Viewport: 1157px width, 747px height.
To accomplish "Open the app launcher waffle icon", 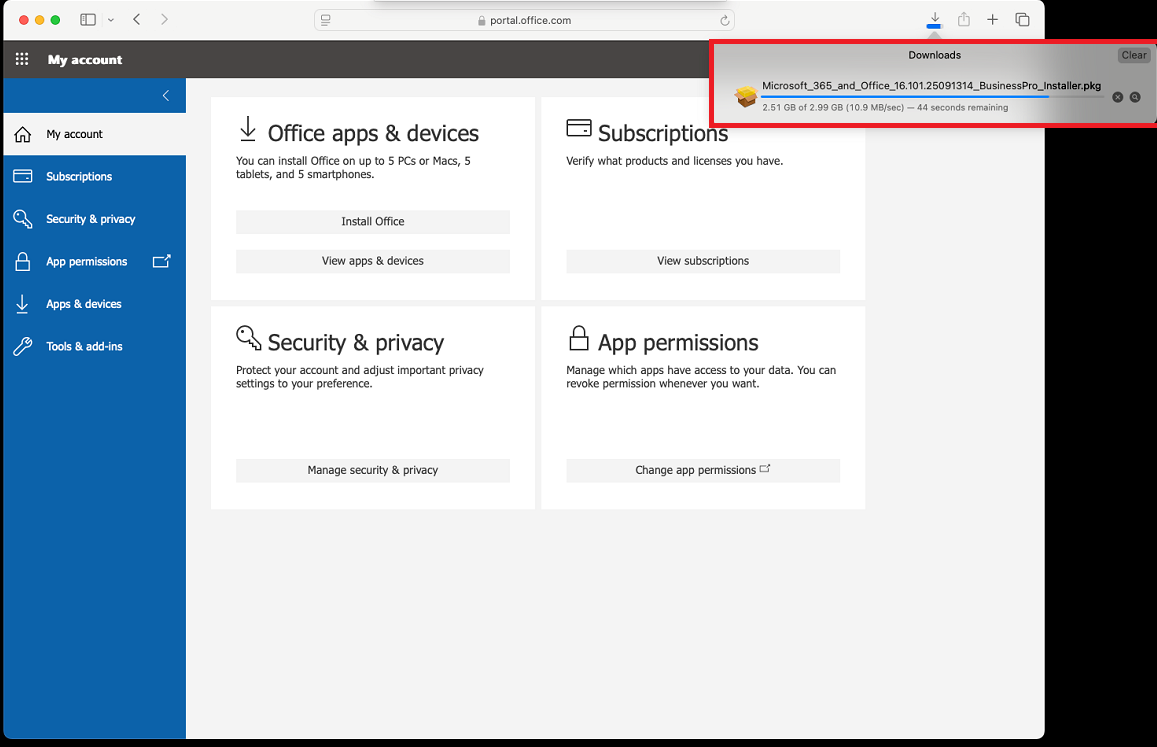I will click(22, 60).
